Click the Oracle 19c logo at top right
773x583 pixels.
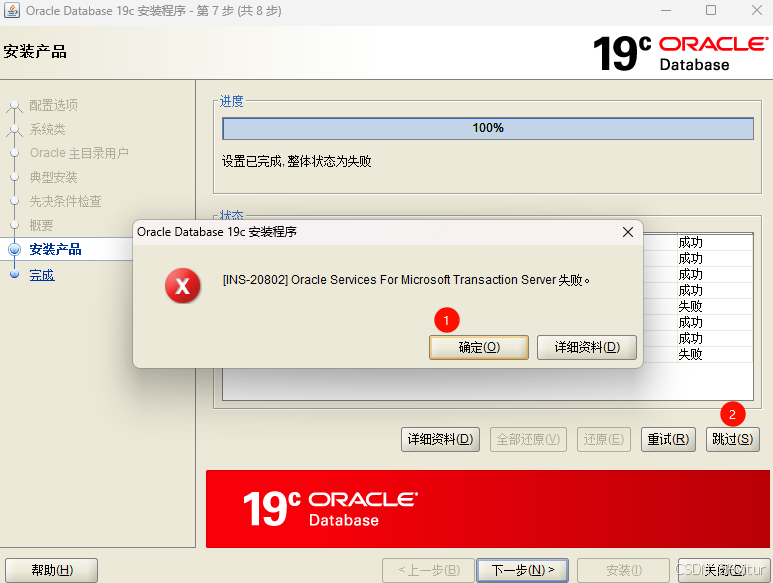pos(680,53)
